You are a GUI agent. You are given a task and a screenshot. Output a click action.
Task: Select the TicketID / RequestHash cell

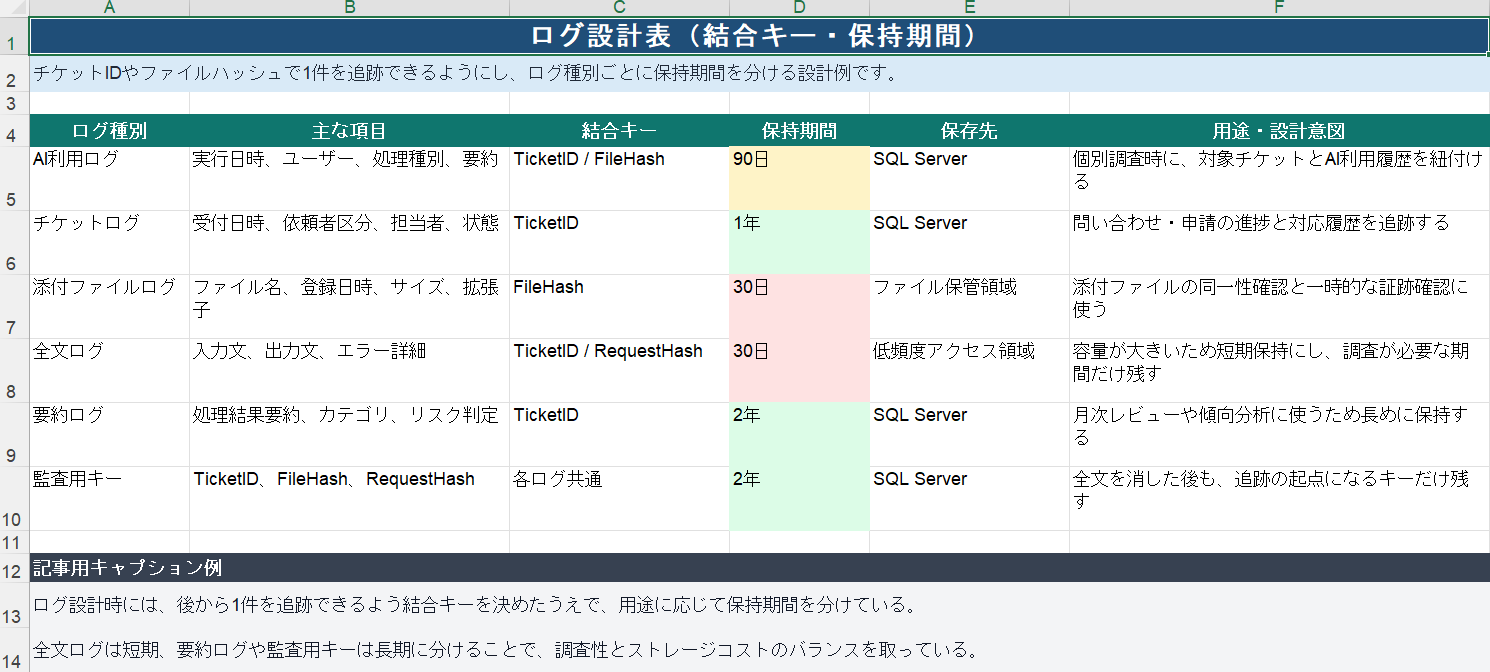619,371
